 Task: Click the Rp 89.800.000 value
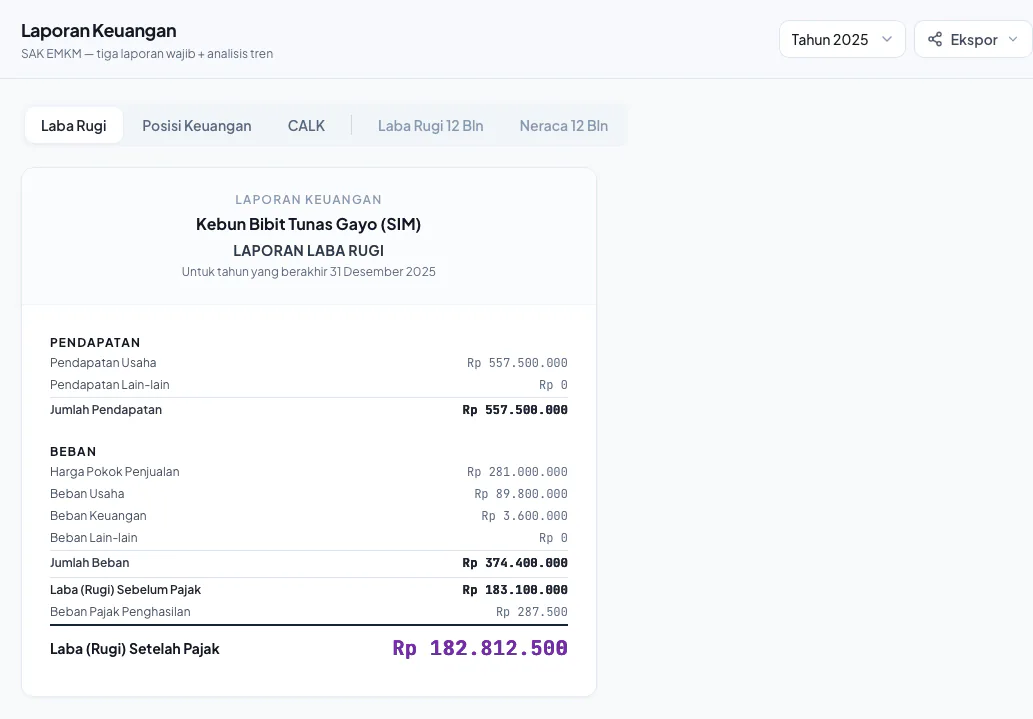[520, 494]
